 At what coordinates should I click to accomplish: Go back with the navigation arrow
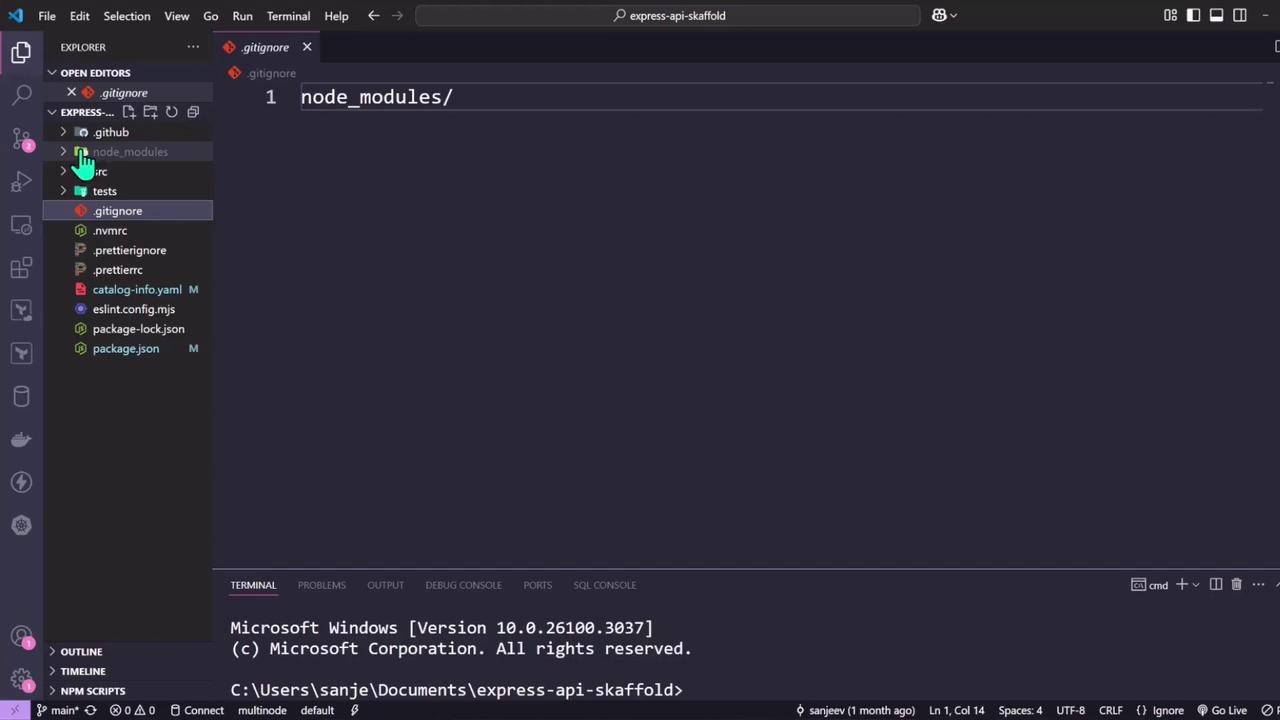[373, 15]
